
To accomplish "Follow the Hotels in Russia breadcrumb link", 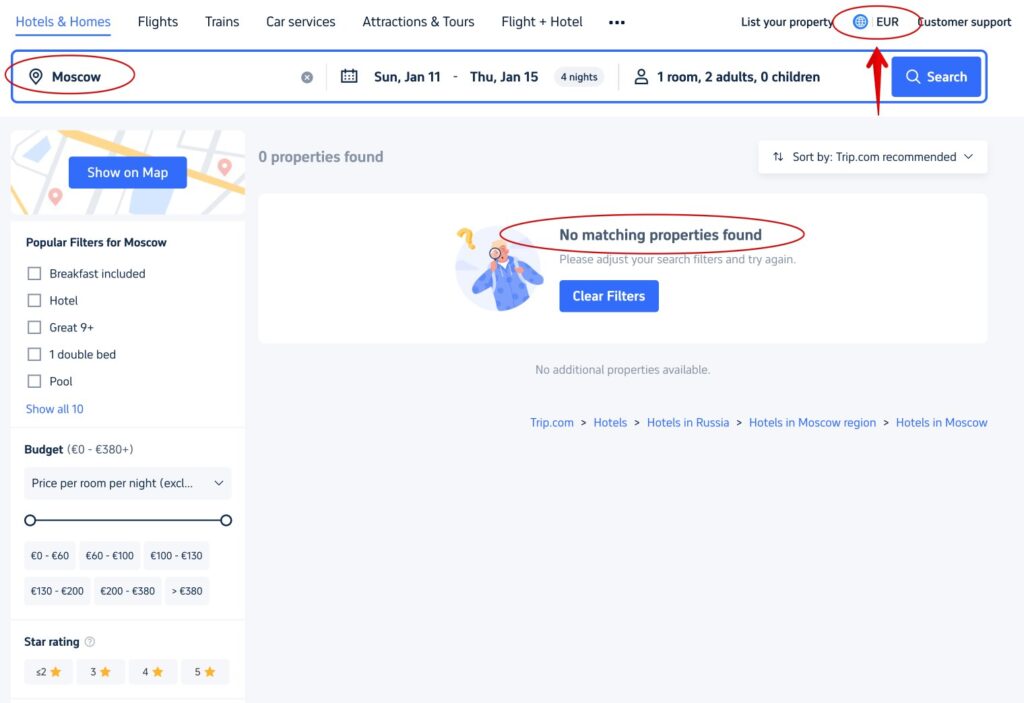I will coord(688,422).
